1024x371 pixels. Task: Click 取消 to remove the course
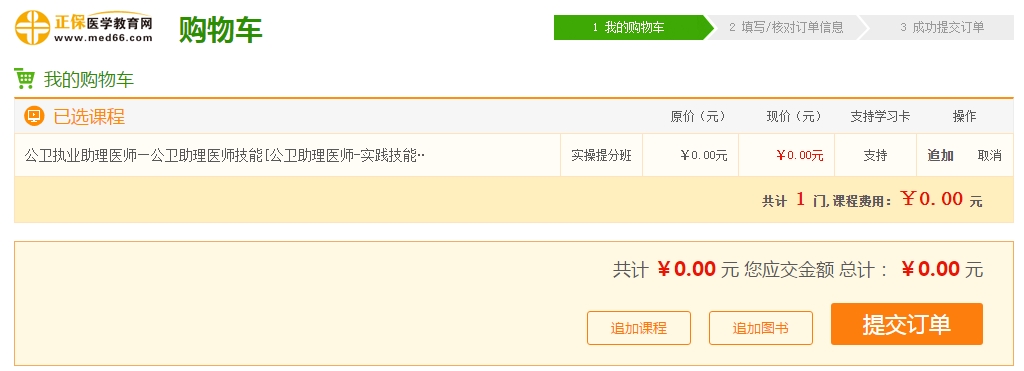pos(989,155)
